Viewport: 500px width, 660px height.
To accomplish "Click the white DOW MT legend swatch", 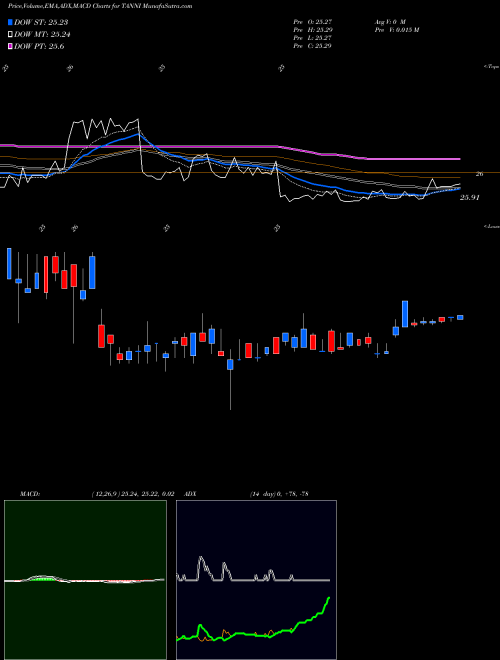I will (10, 35).
